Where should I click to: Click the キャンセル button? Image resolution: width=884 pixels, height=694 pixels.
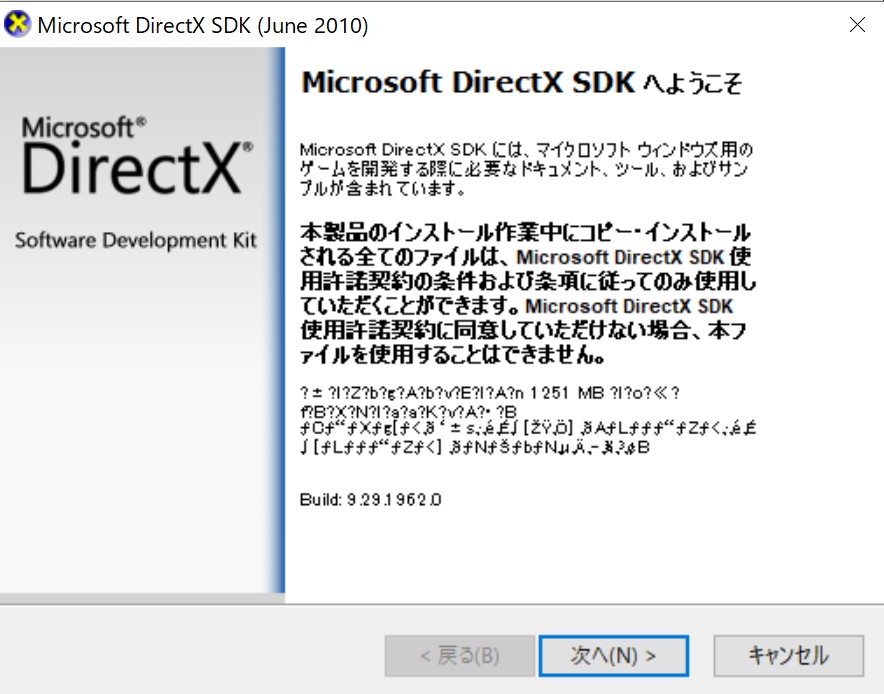[788, 656]
